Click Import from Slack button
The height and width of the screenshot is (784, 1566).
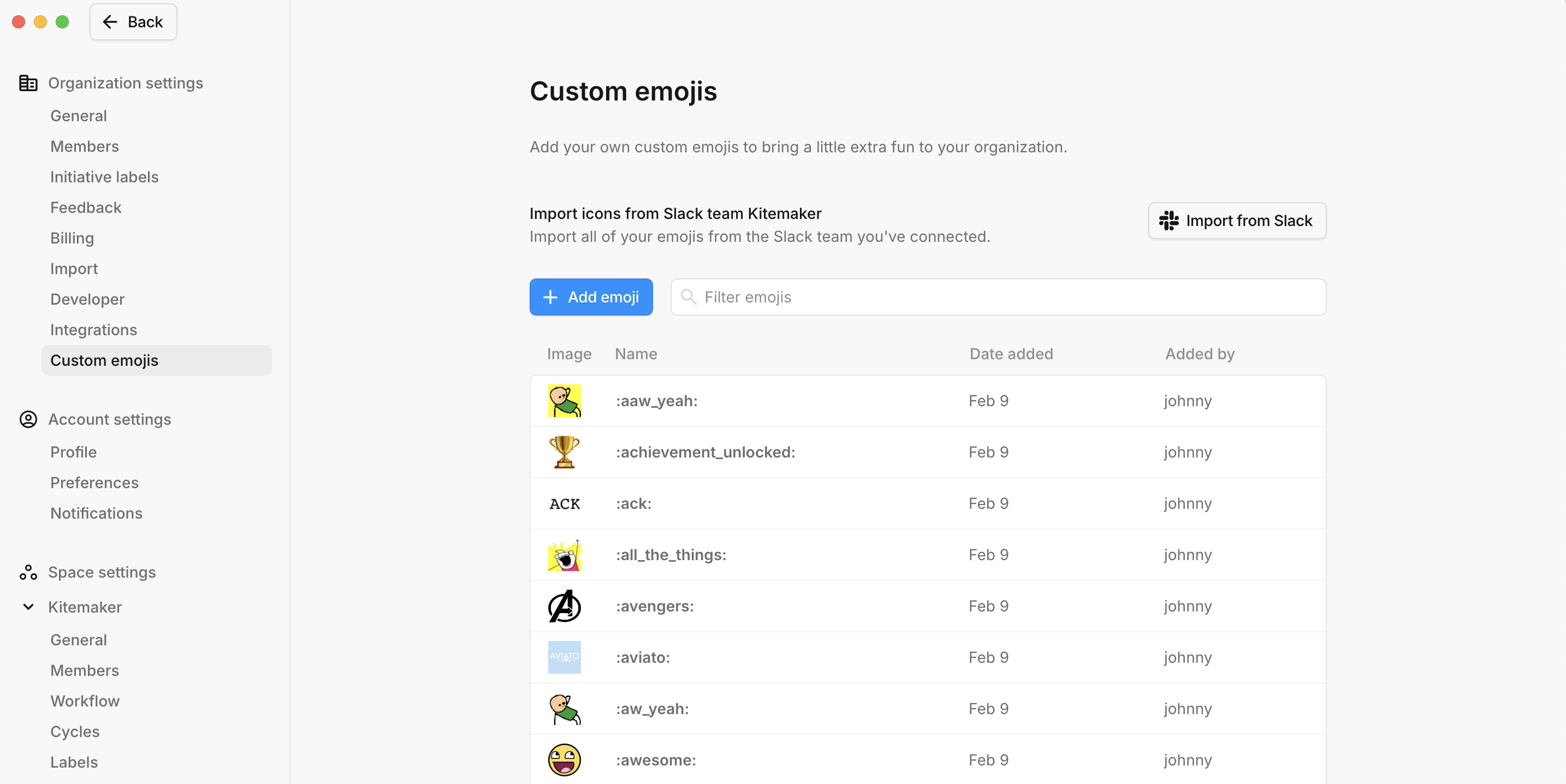pos(1237,221)
